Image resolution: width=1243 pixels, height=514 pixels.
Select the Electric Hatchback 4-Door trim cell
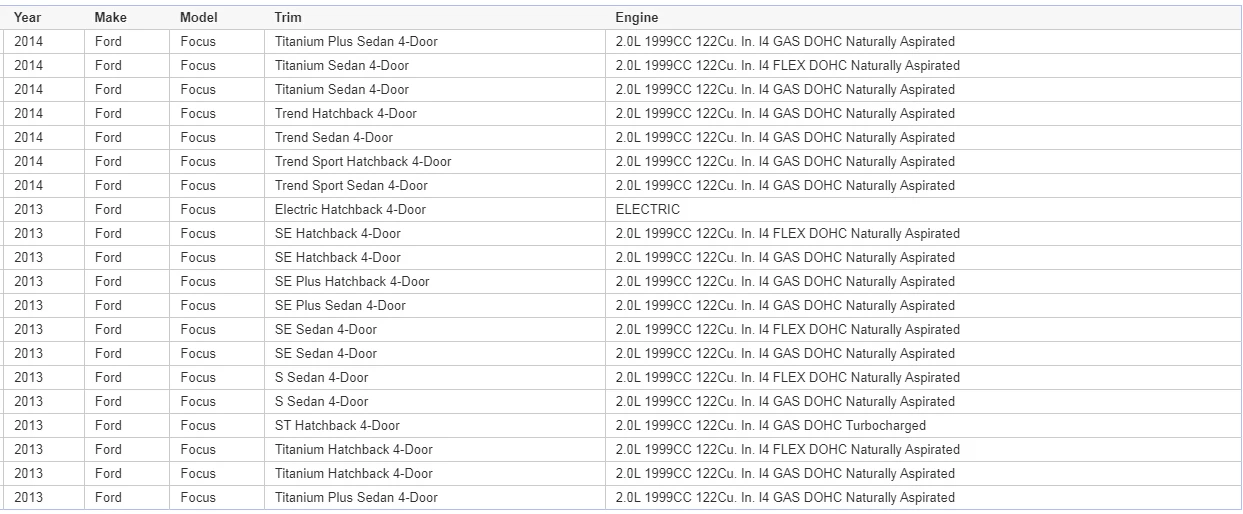point(435,210)
